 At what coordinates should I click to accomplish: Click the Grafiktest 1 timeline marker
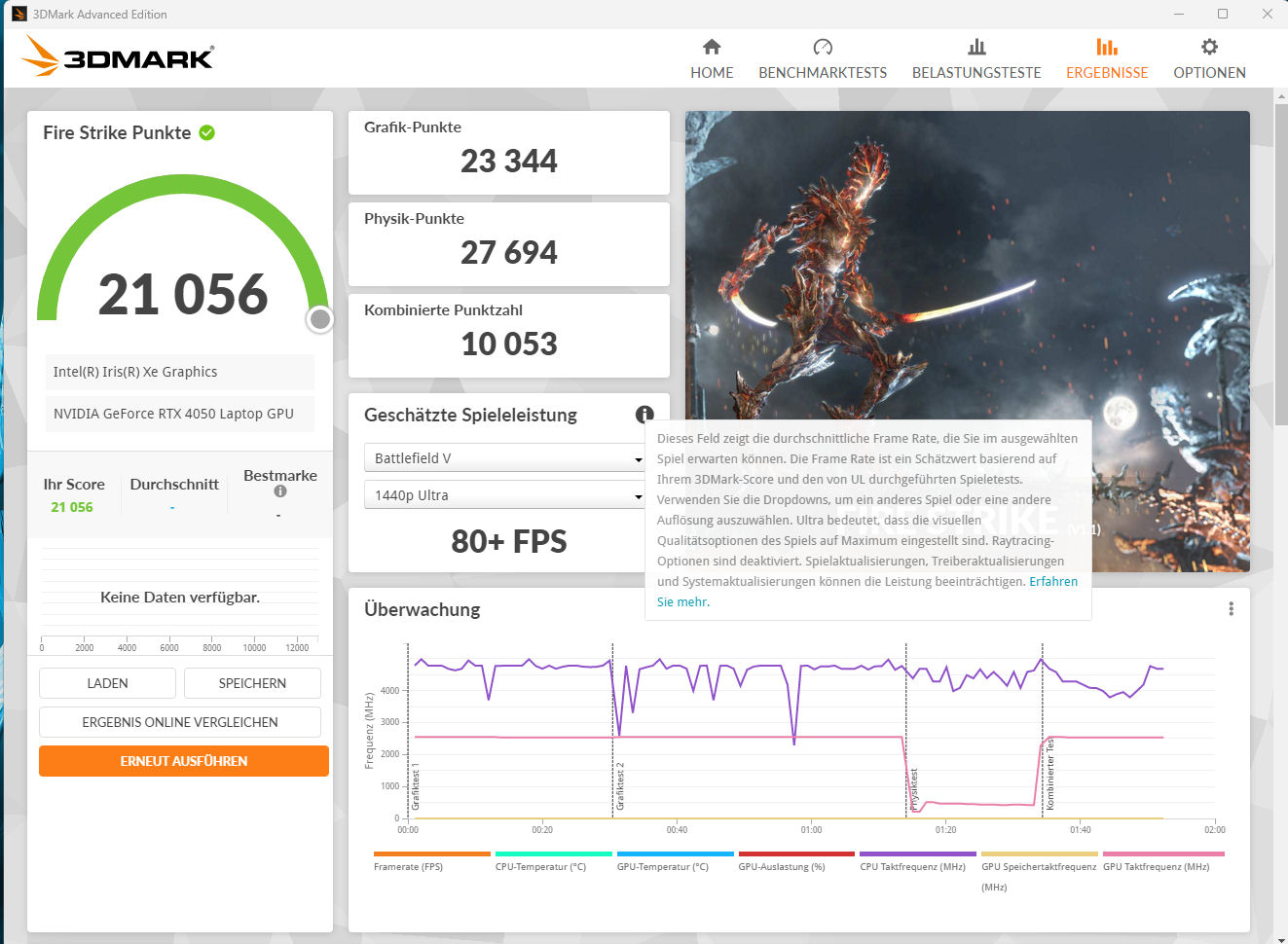(x=416, y=786)
